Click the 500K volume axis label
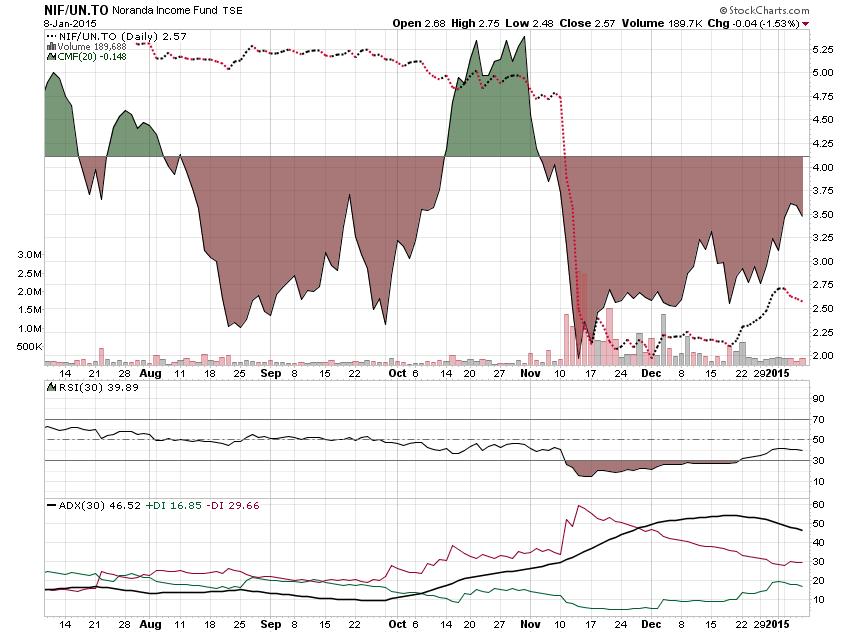 pos(29,346)
